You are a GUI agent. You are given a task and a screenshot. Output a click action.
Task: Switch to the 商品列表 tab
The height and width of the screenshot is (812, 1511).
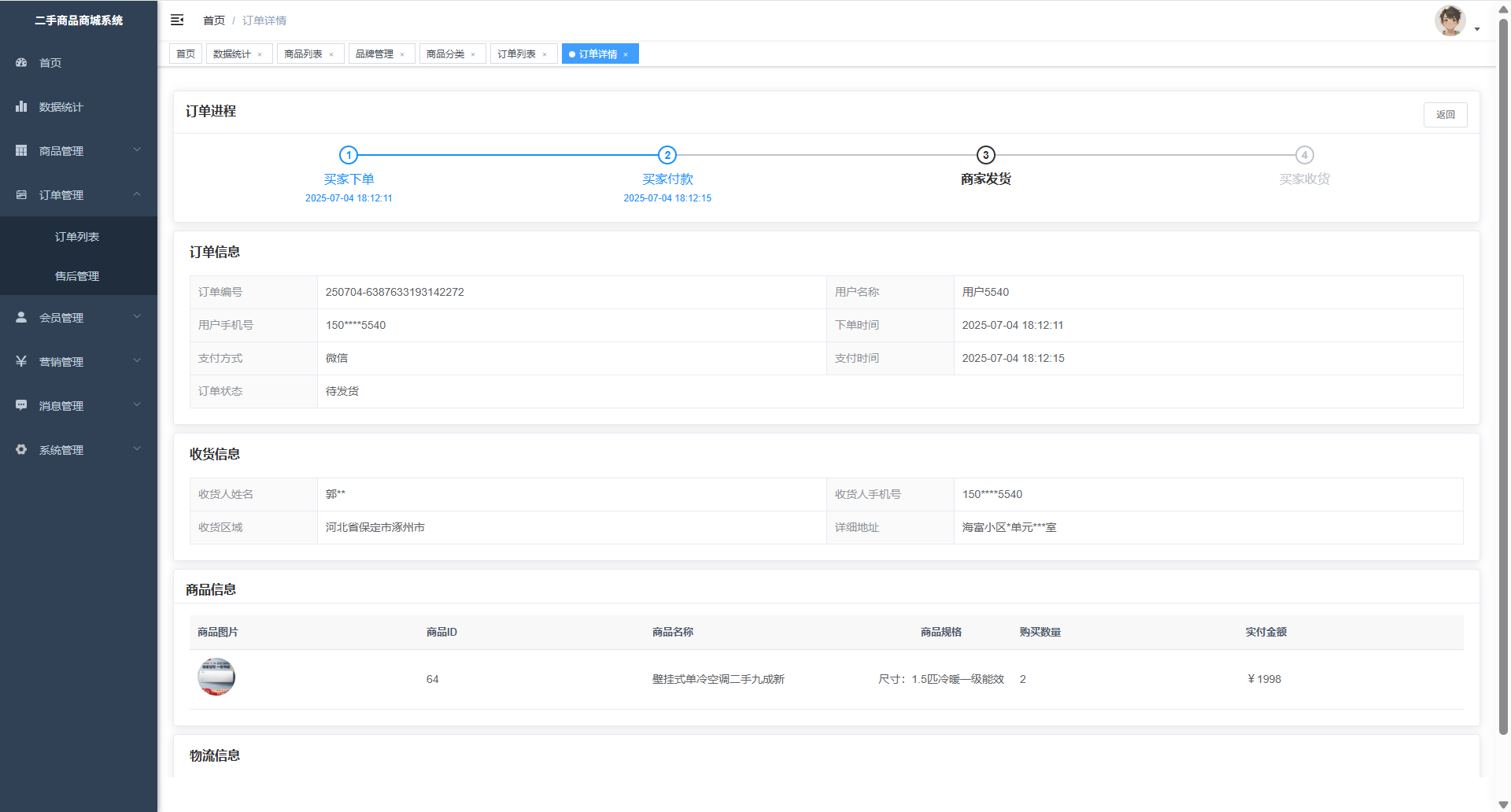303,54
